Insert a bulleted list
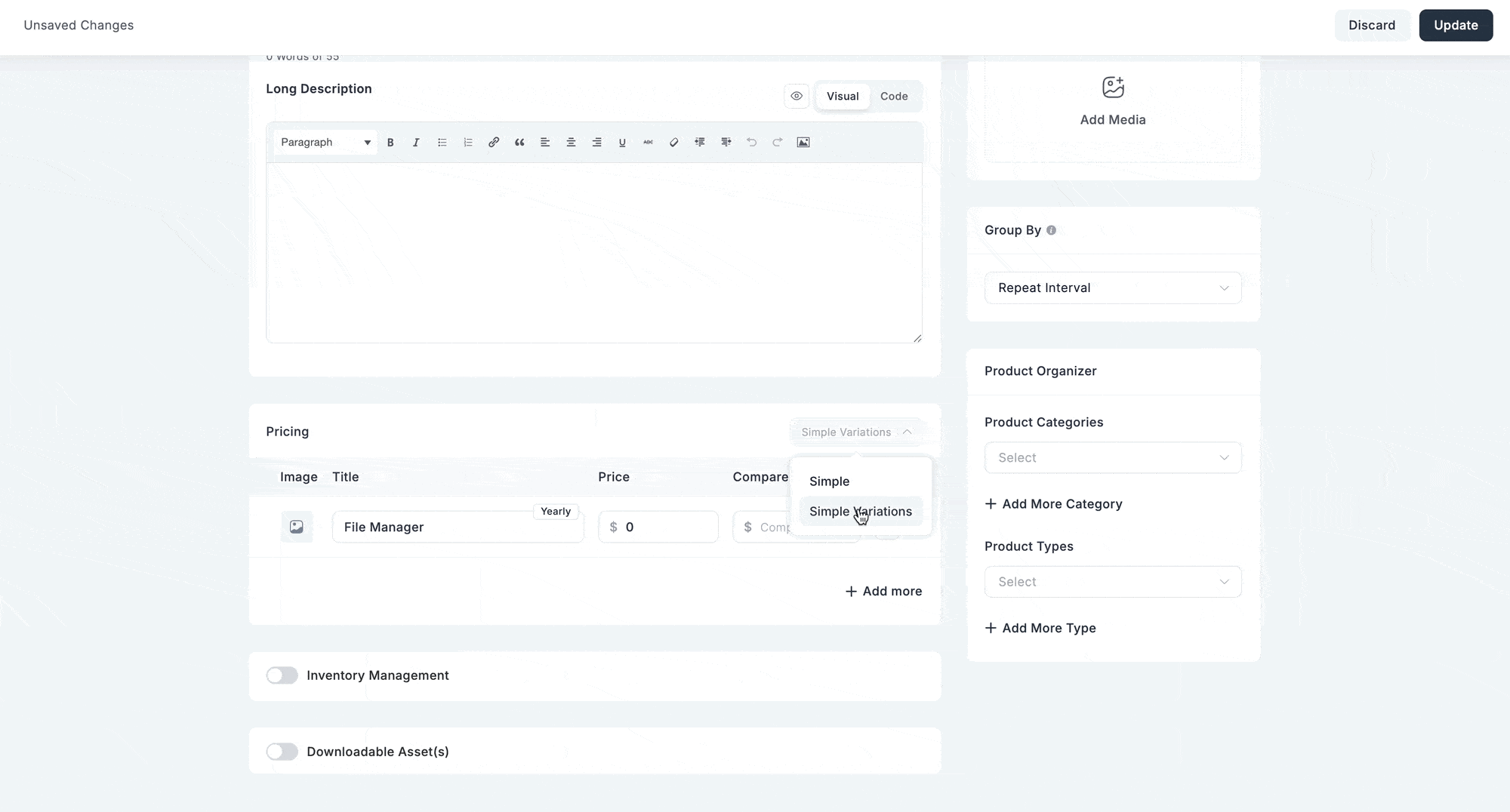Screen dimensions: 1510x812 point(442,143)
